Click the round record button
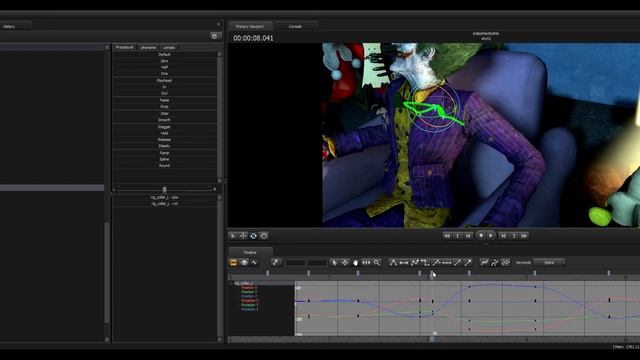The width and height of the screenshot is (640, 360). click(481, 236)
